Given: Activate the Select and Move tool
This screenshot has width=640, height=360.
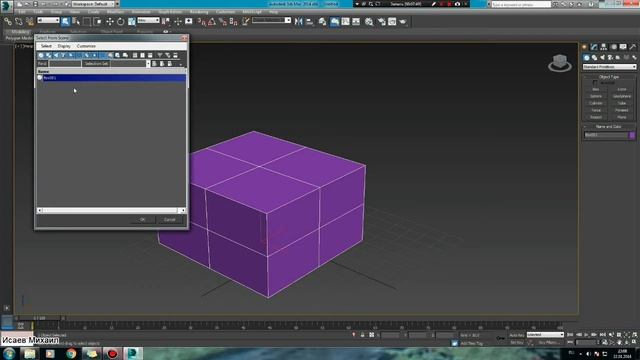Looking at the screenshot, I should pos(109,21).
